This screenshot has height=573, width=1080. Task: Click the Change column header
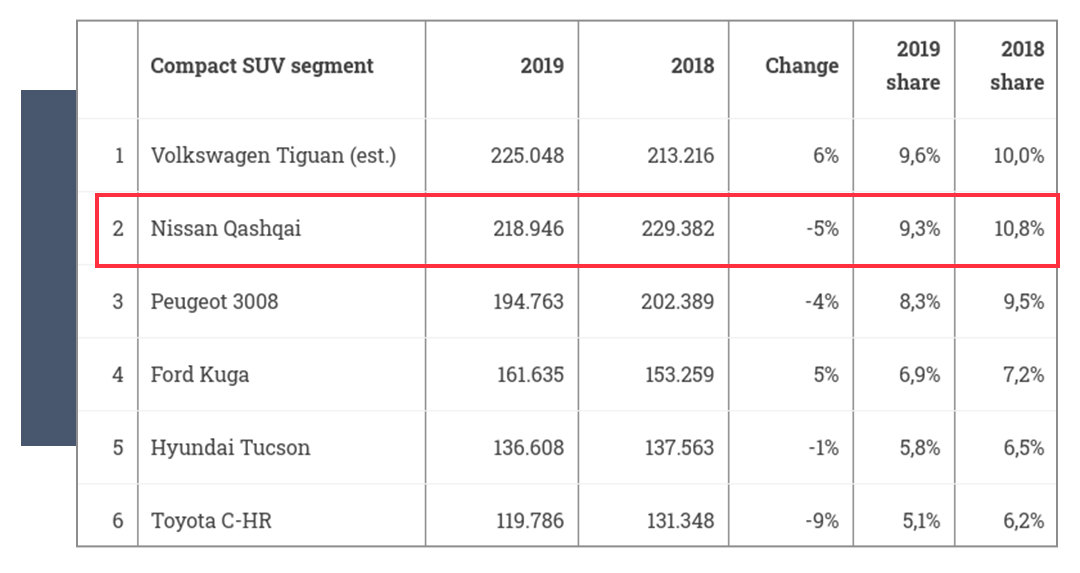click(801, 66)
